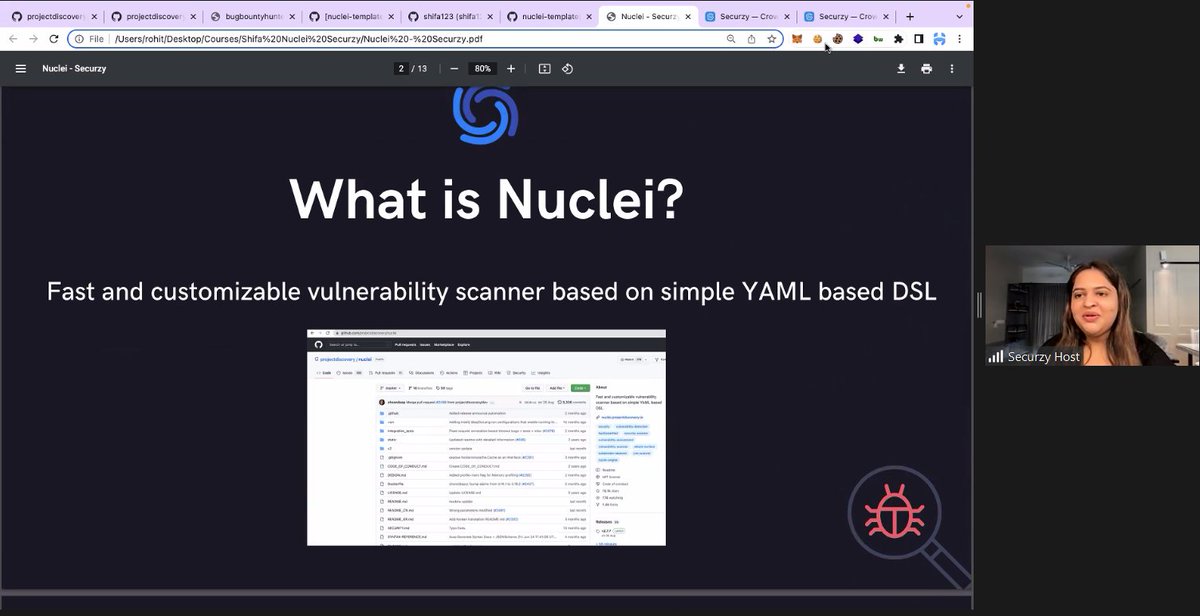Viewport: 1200px width, 616px height.
Task: Close the Nuclei - Securzy tab
Action: (687, 16)
